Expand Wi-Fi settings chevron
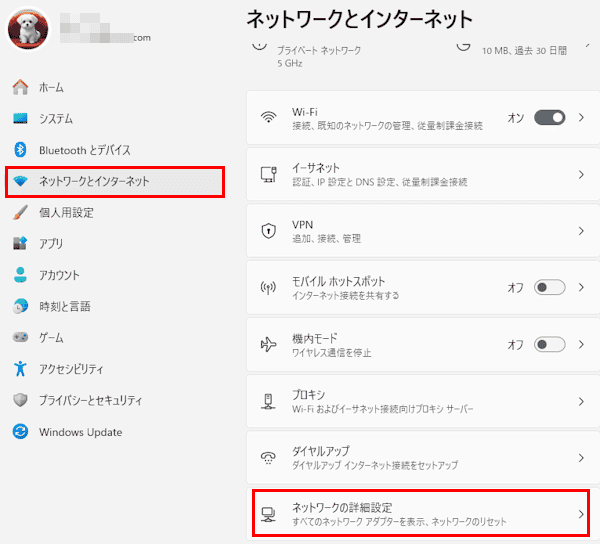The image size is (600, 544). [x=581, y=117]
